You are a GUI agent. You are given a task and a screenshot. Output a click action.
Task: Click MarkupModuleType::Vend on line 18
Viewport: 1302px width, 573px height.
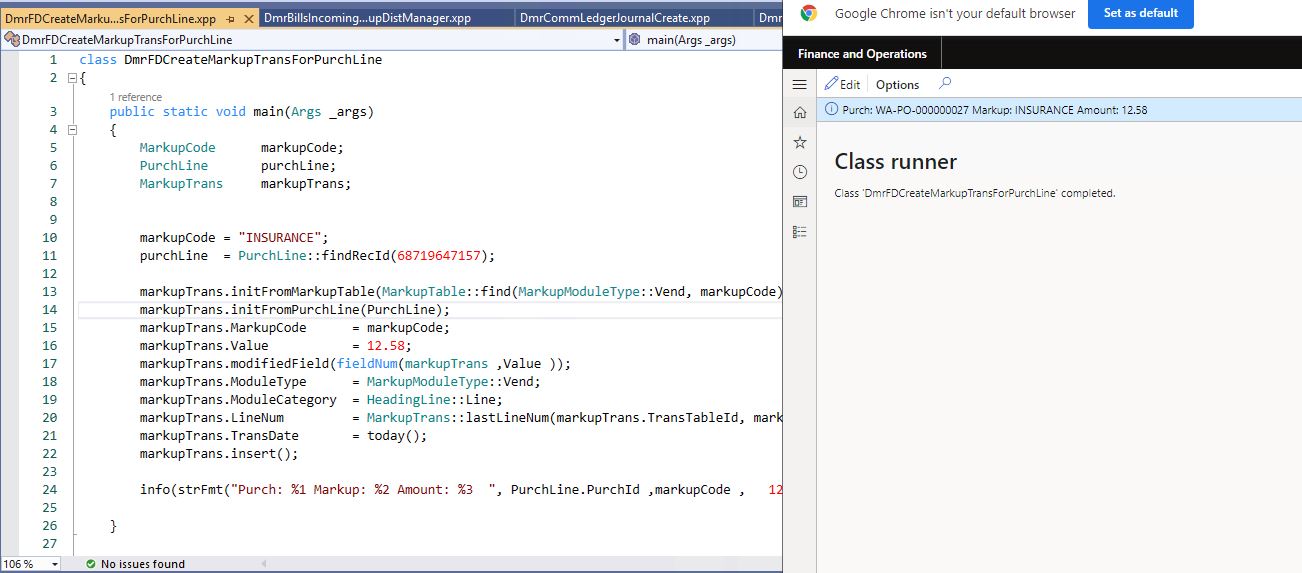point(450,382)
